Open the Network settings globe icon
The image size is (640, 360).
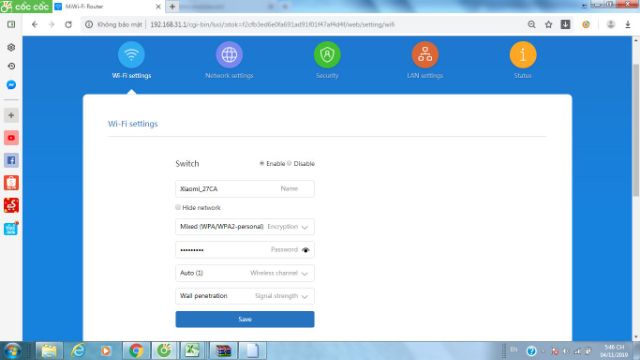229,55
